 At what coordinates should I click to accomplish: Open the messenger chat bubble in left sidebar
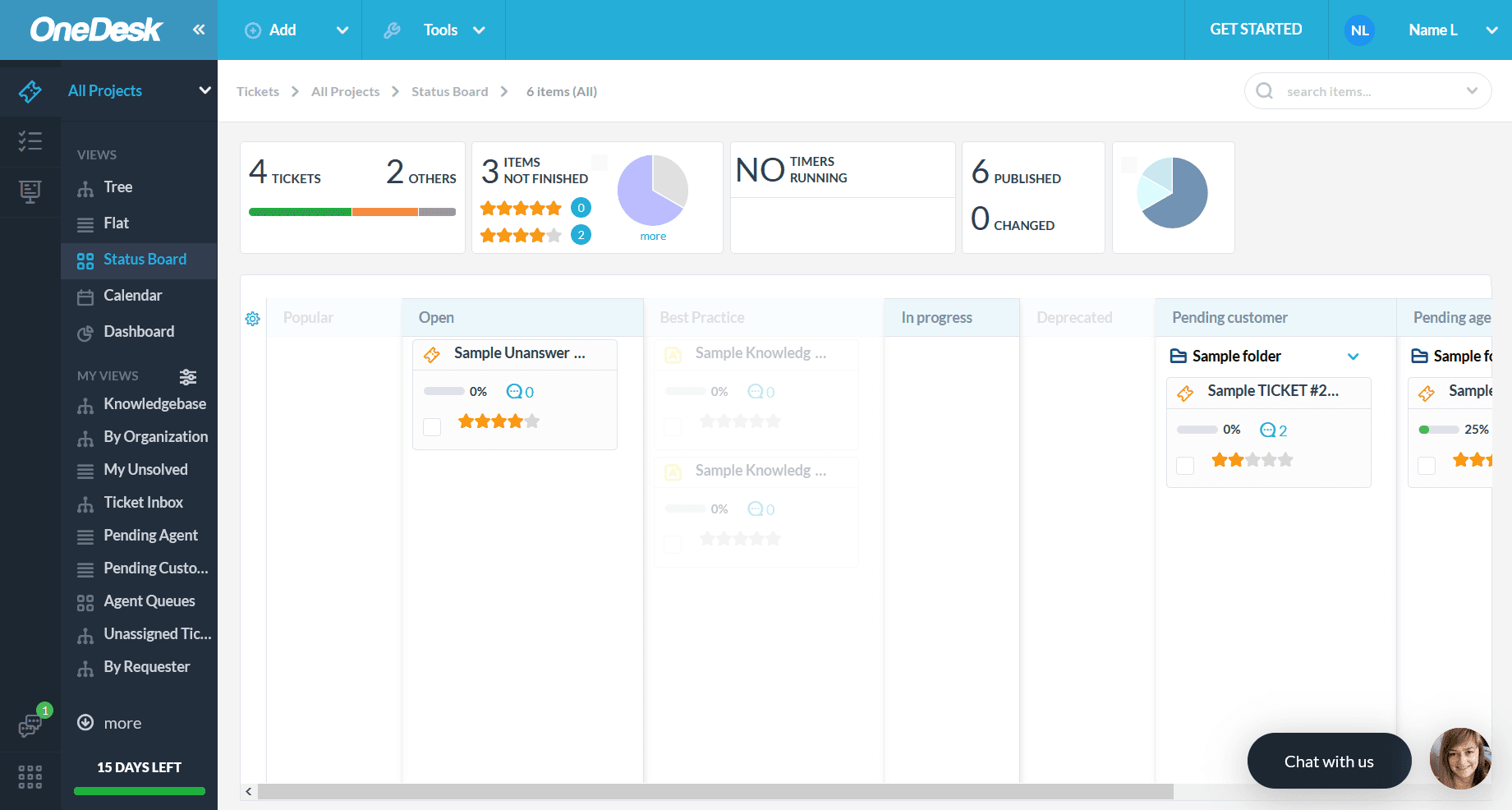coord(30,726)
